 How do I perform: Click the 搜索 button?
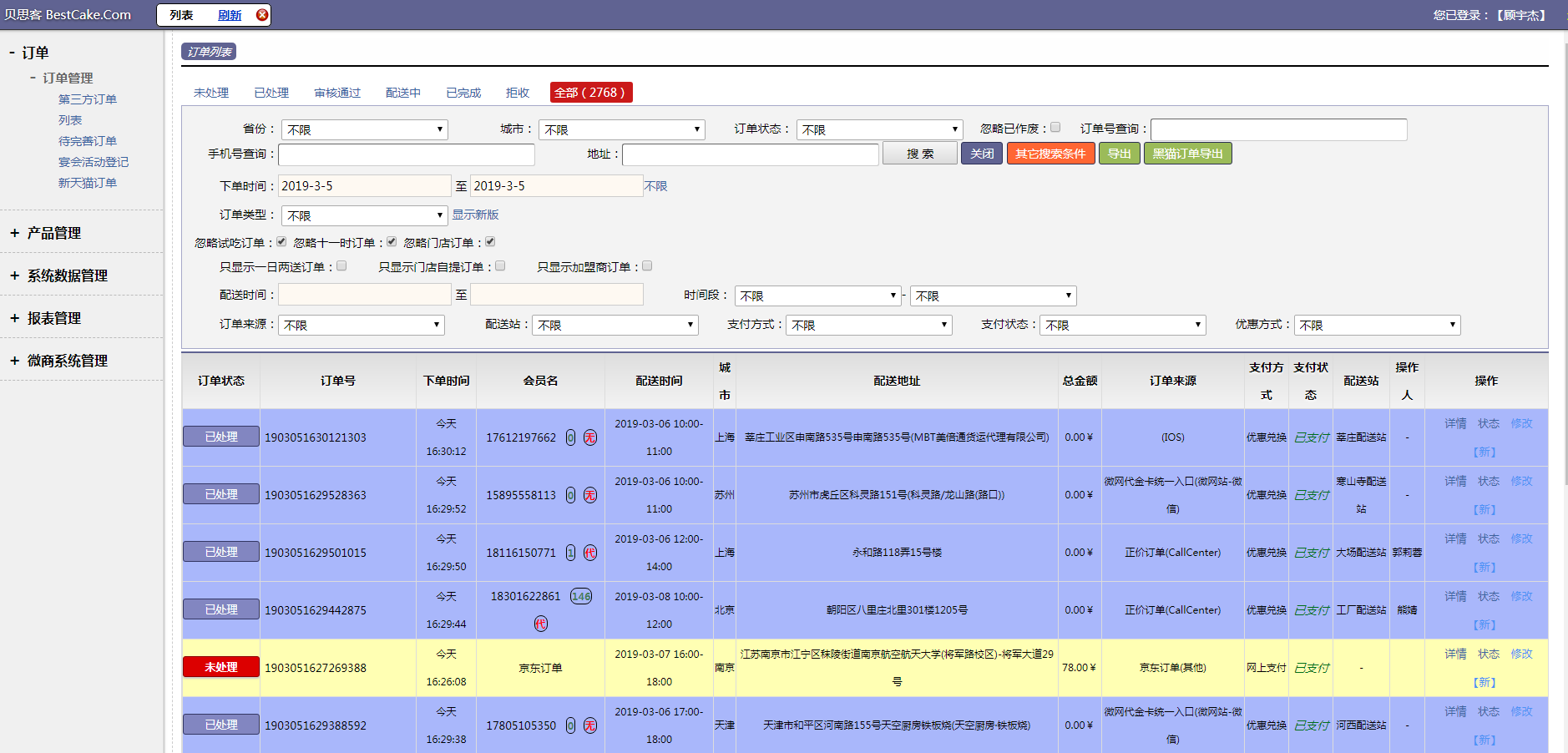920,154
